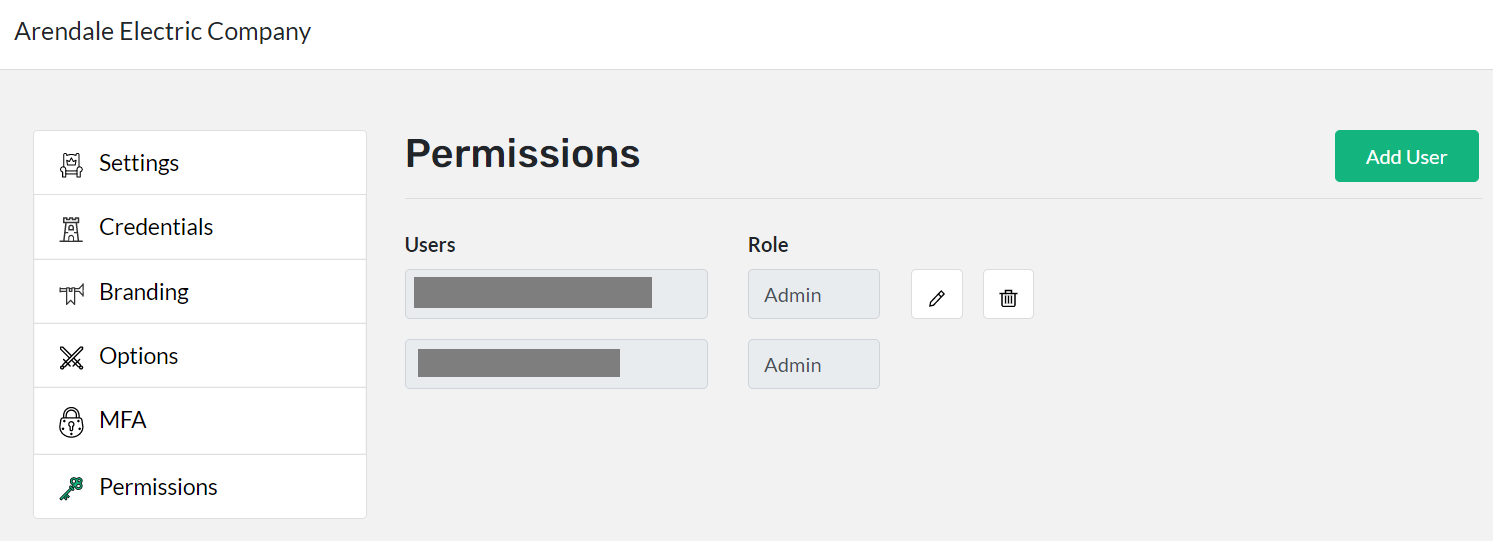Click the castle tower icon beside Credentials

[x=71, y=229]
